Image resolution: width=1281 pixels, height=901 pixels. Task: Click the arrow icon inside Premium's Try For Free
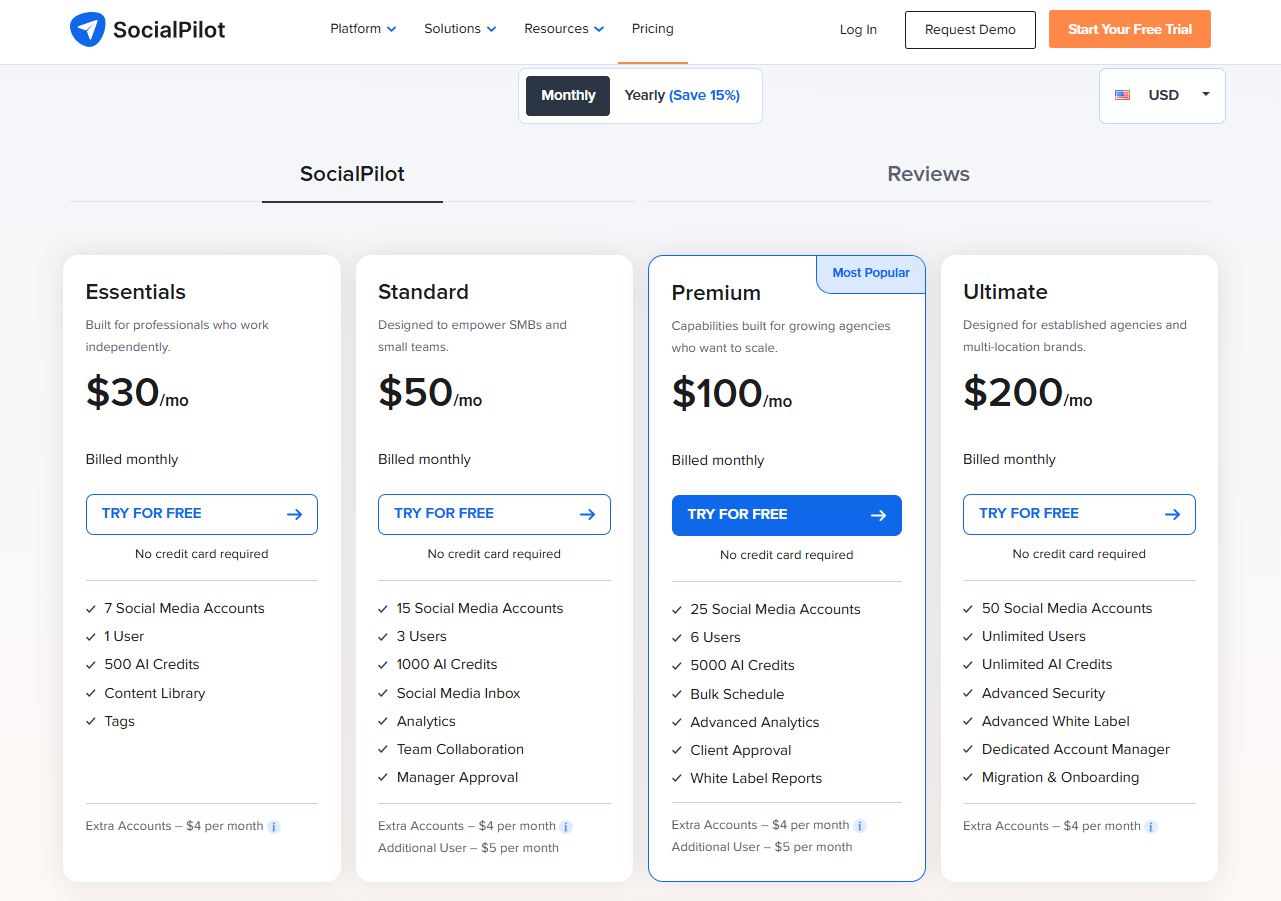click(878, 515)
